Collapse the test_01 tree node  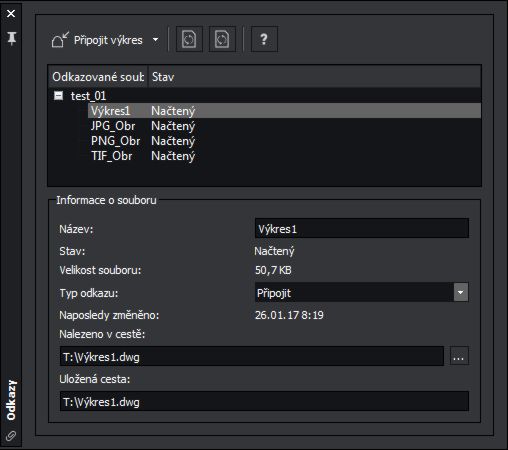point(58,96)
